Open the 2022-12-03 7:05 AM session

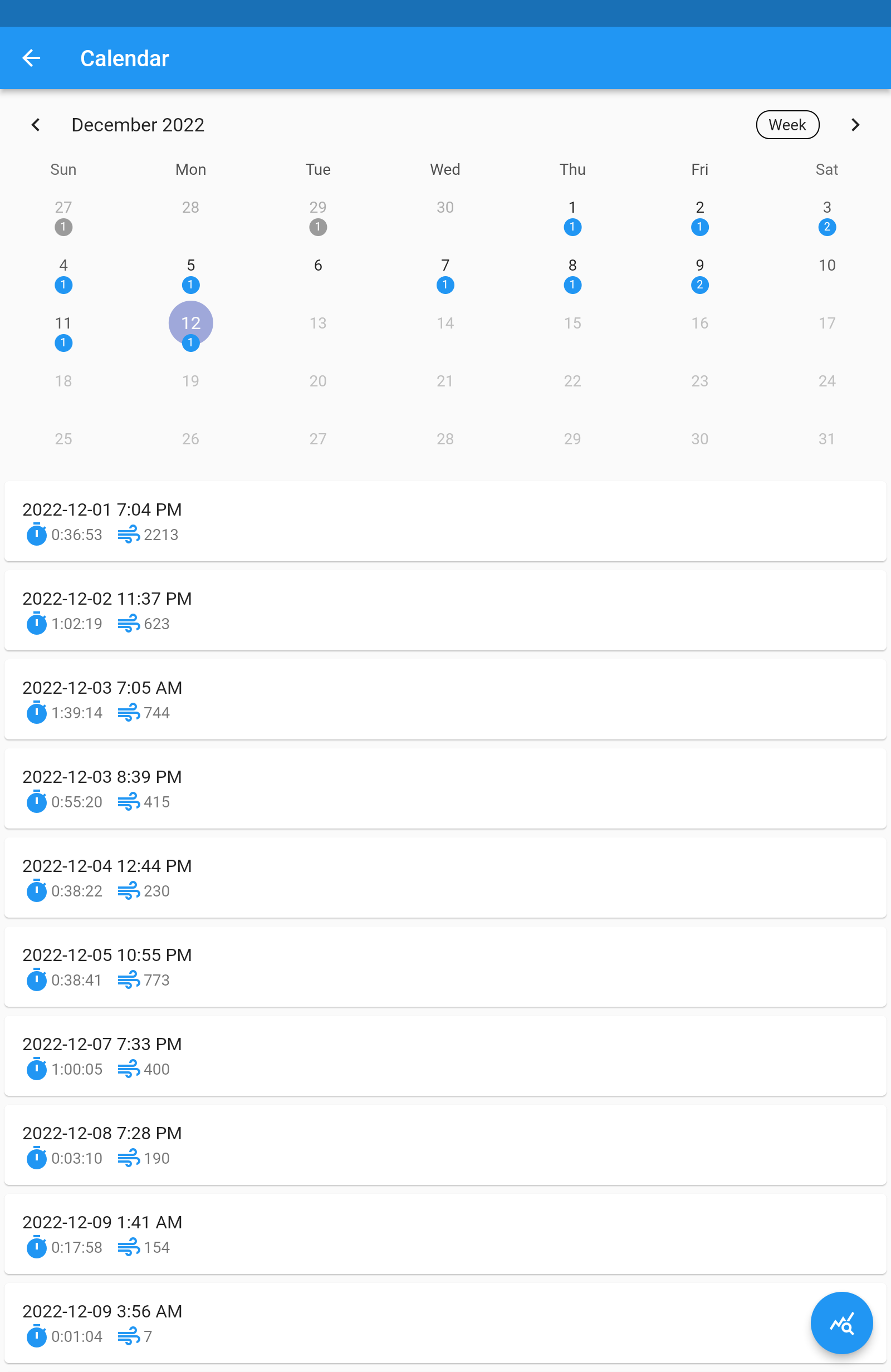[445, 699]
